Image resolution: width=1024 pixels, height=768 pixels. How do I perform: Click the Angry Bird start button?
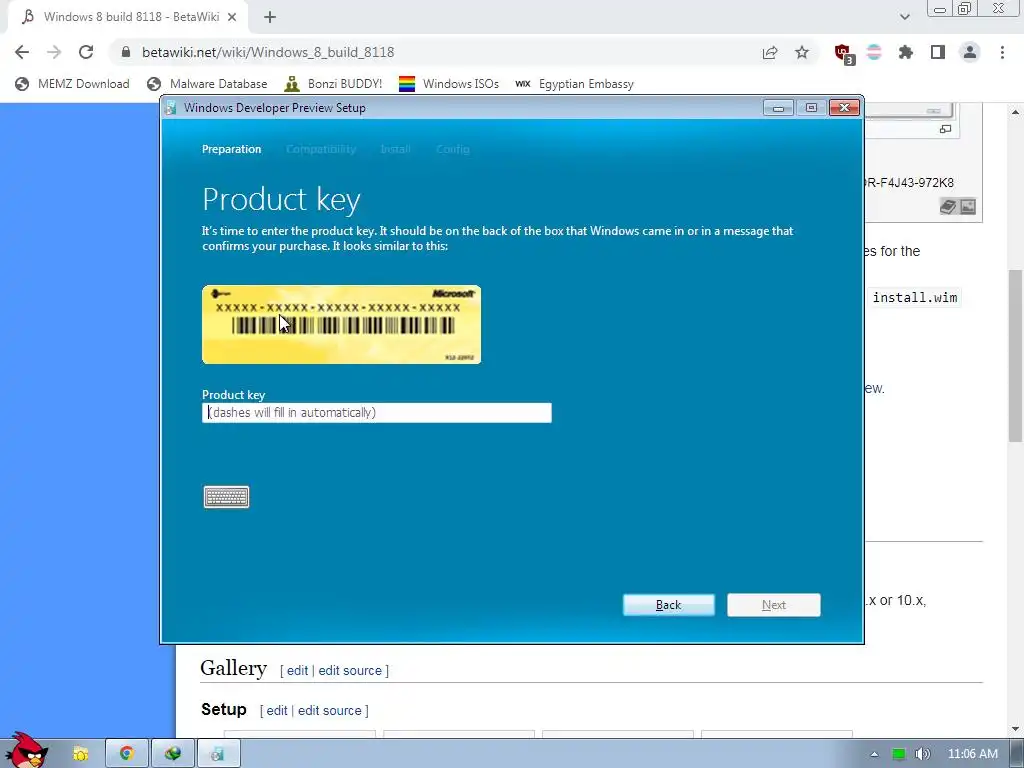(25, 751)
